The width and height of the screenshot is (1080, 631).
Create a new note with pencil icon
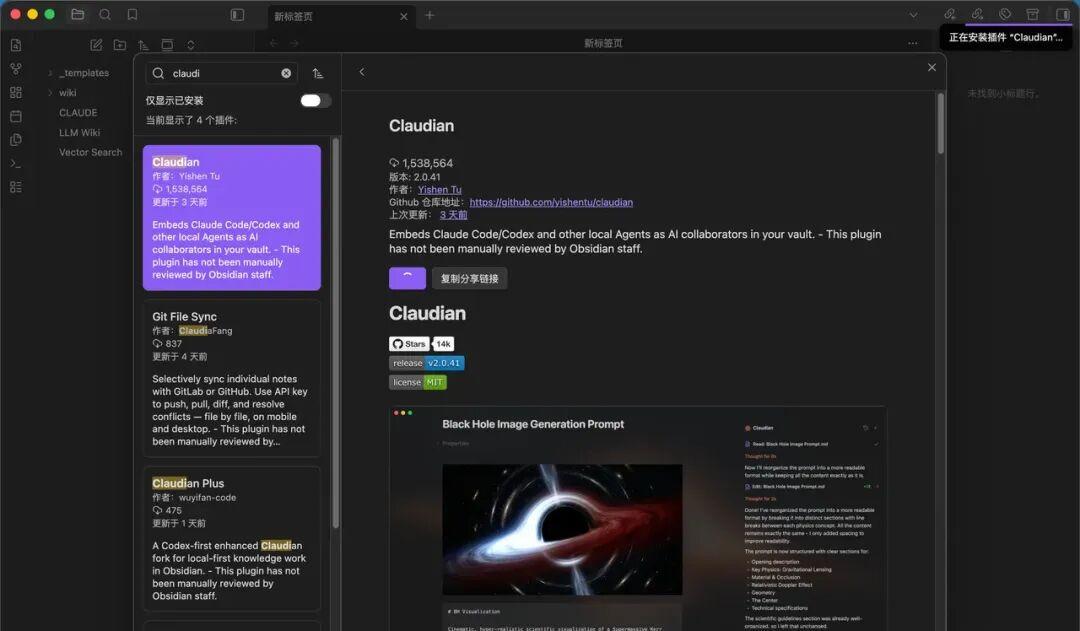click(x=96, y=45)
